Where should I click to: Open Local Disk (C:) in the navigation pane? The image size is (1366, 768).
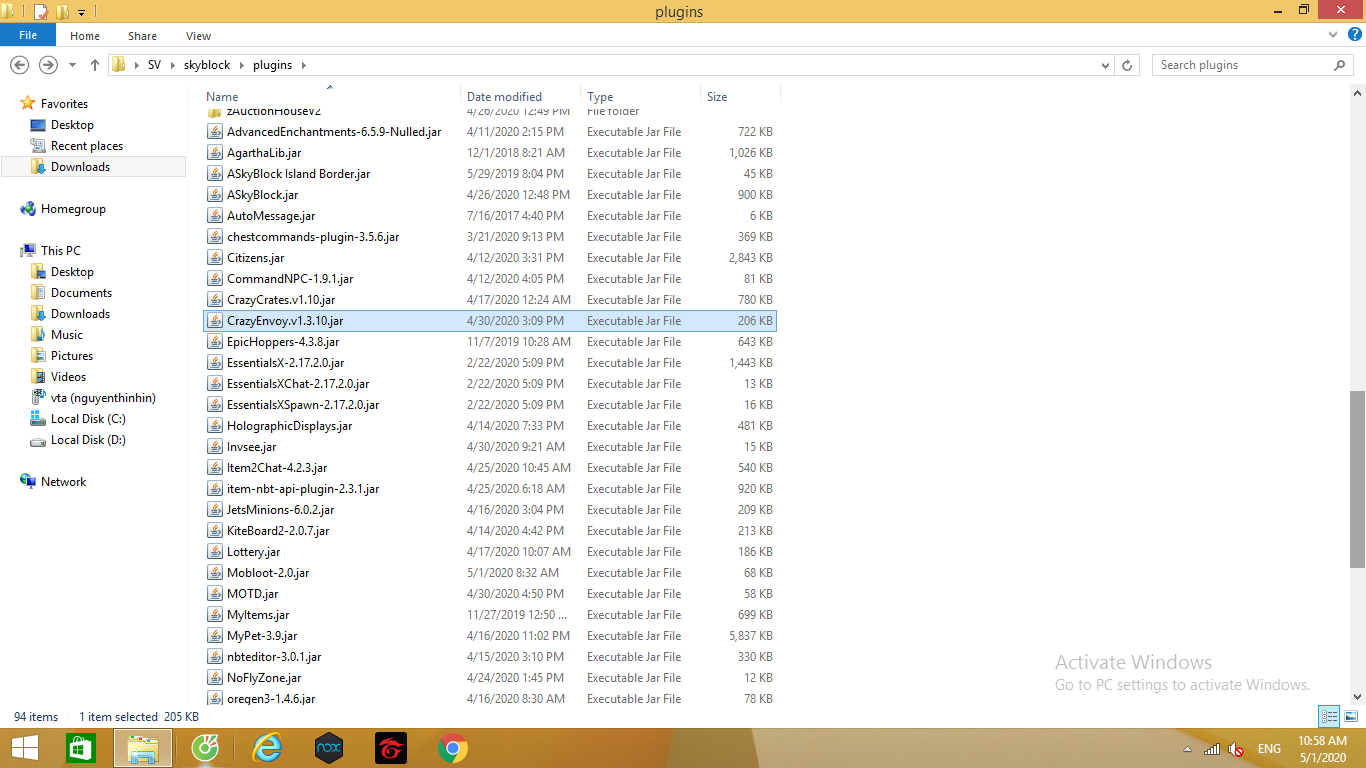tap(88, 419)
